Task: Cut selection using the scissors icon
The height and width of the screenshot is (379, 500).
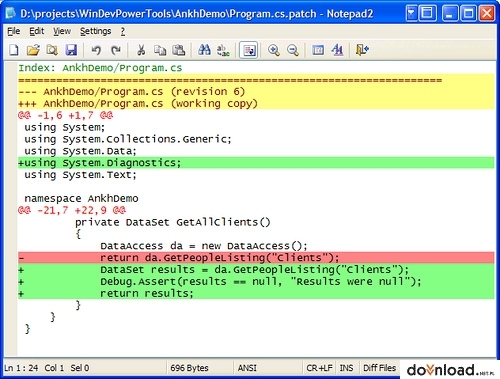Action: (x=141, y=50)
